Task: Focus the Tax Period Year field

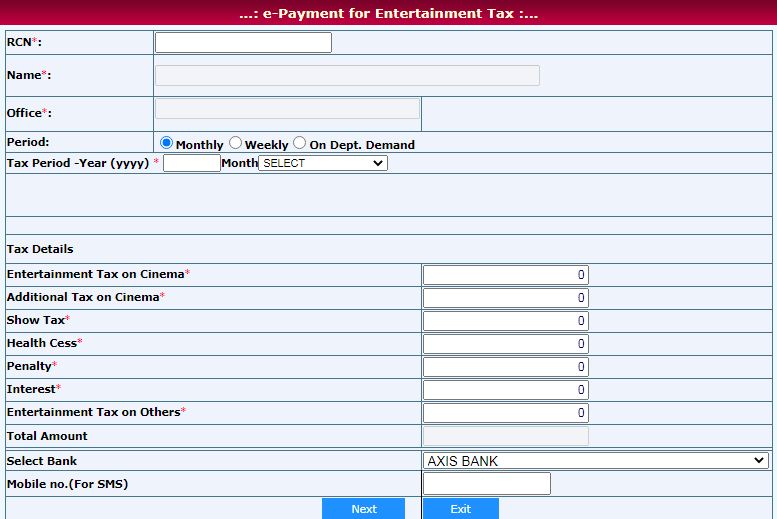Action: (192, 163)
